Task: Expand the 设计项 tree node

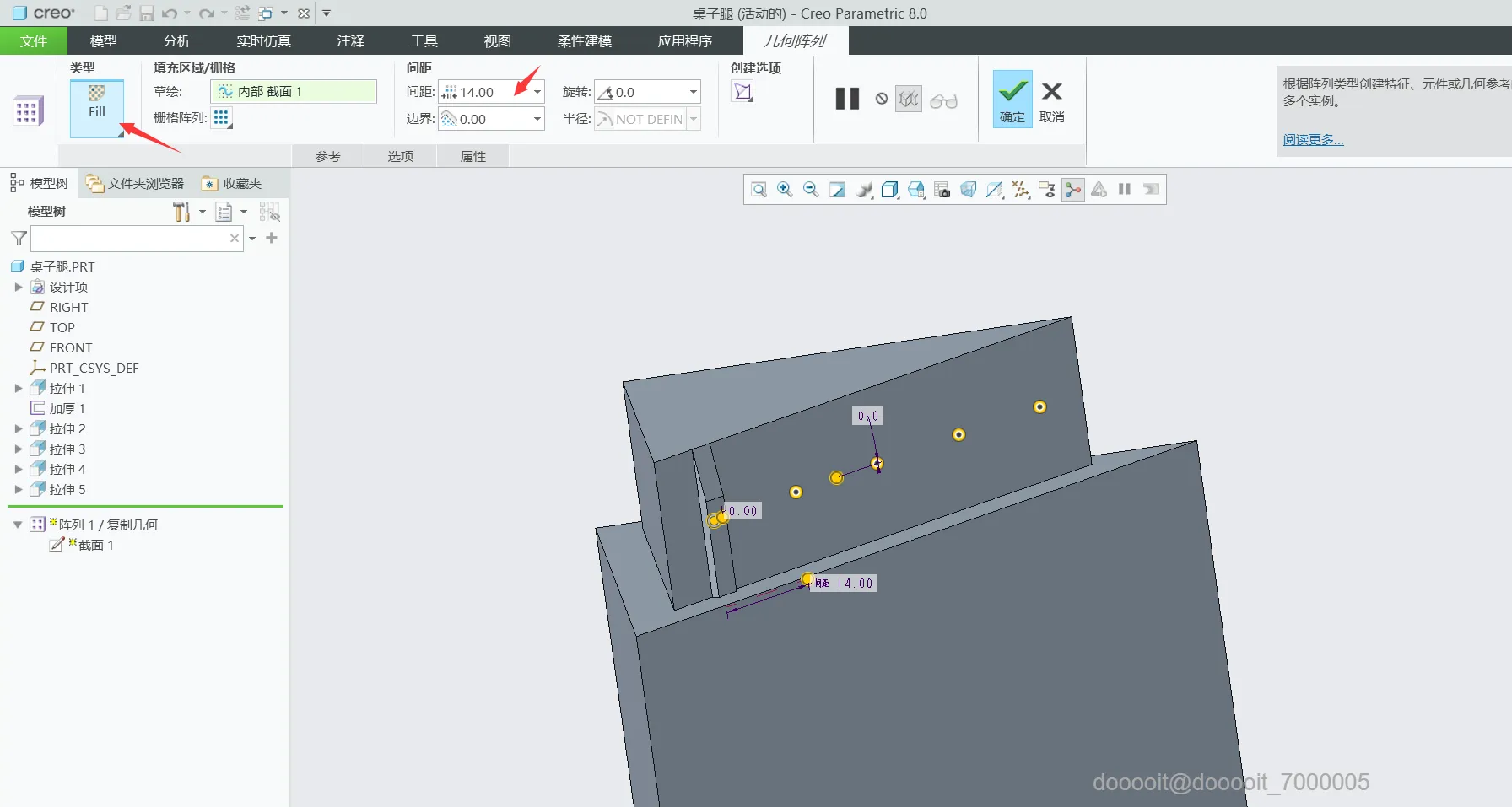Action: tap(19, 287)
